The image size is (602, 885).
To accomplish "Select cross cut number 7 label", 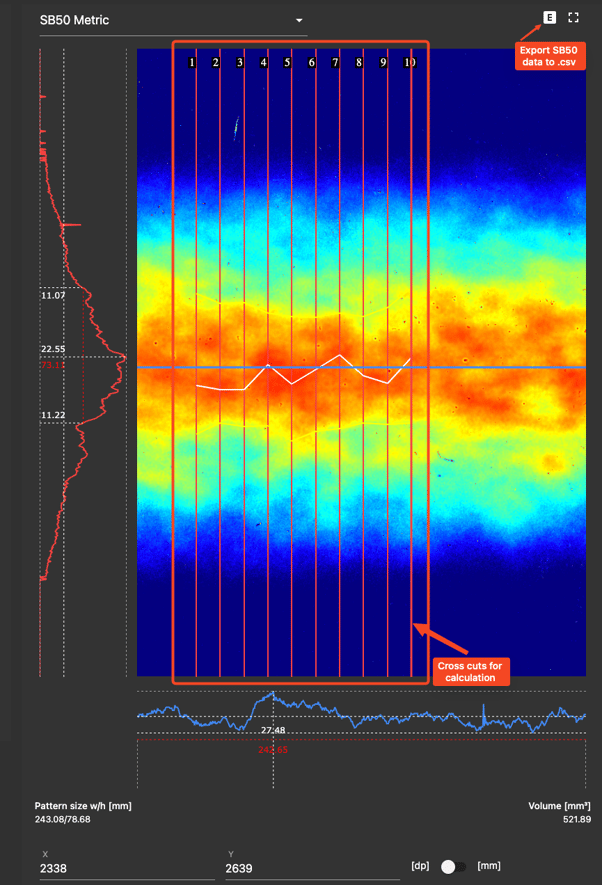I will tap(335, 62).
